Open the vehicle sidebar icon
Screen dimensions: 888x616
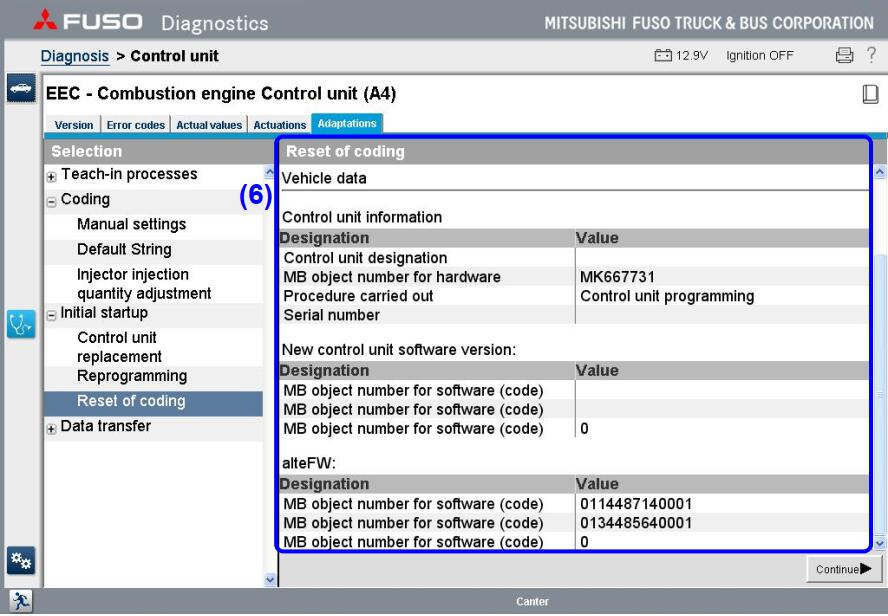coord(21,88)
